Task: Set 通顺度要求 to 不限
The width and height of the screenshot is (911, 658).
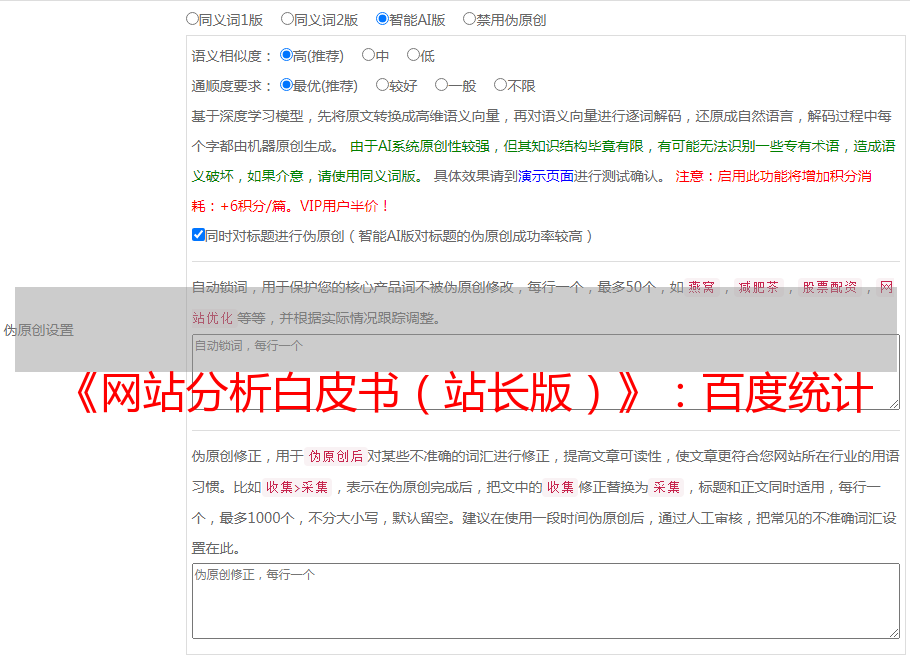Action: coord(500,85)
